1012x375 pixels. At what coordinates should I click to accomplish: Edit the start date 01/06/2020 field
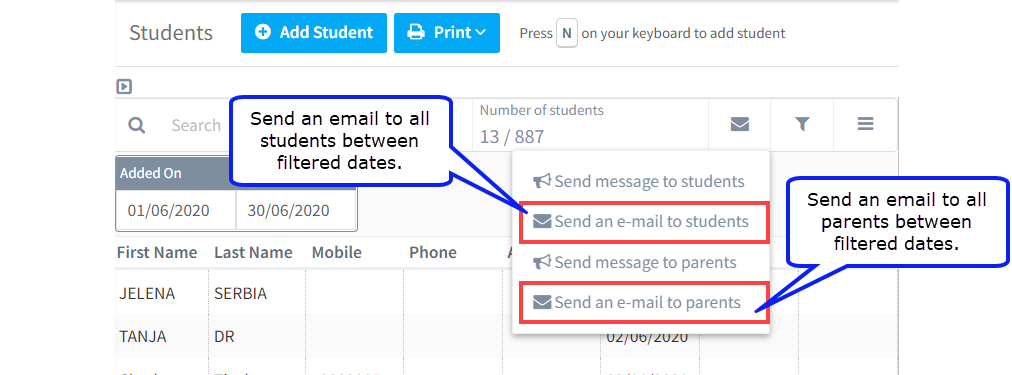pos(176,210)
